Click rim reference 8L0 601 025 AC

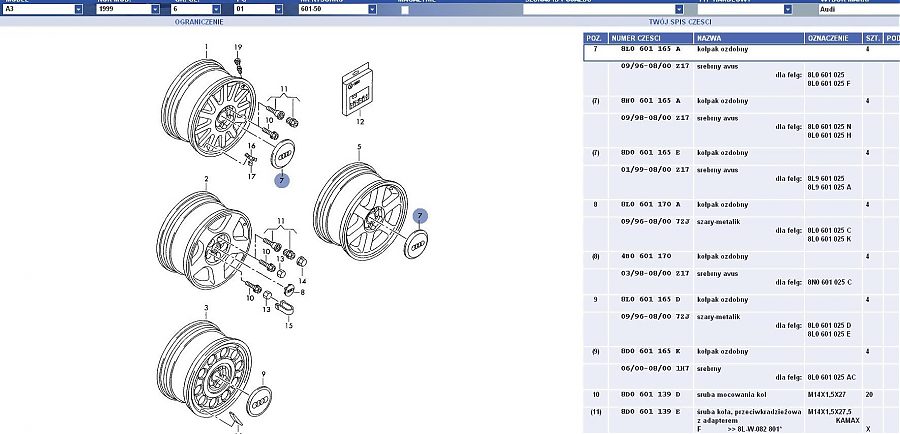[x=832, y=377]
